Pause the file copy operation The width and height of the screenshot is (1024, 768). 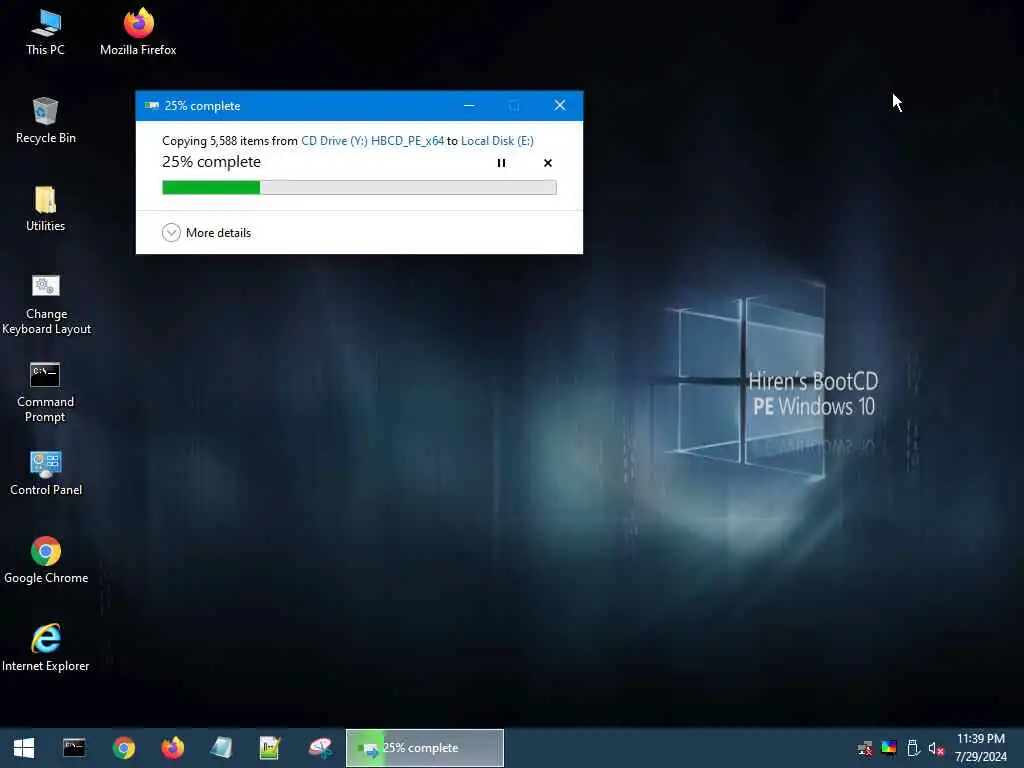[502, 163]
